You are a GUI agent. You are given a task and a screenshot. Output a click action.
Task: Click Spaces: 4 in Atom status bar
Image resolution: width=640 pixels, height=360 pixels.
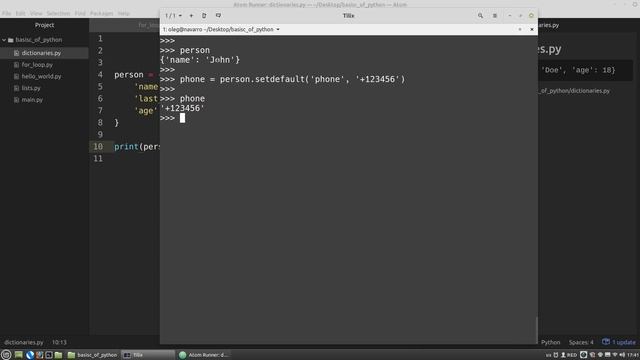tap(581, 342)
